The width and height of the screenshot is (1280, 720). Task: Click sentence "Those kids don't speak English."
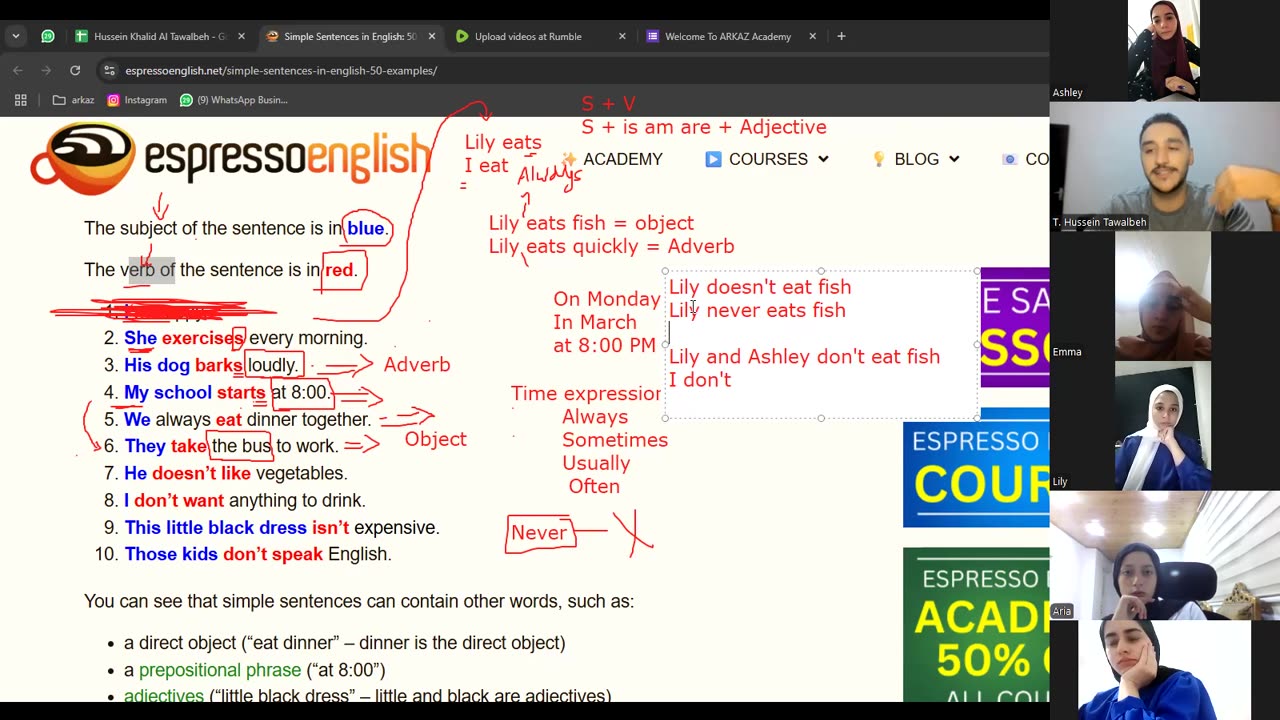pyautogui.click(x=258, y=554)
